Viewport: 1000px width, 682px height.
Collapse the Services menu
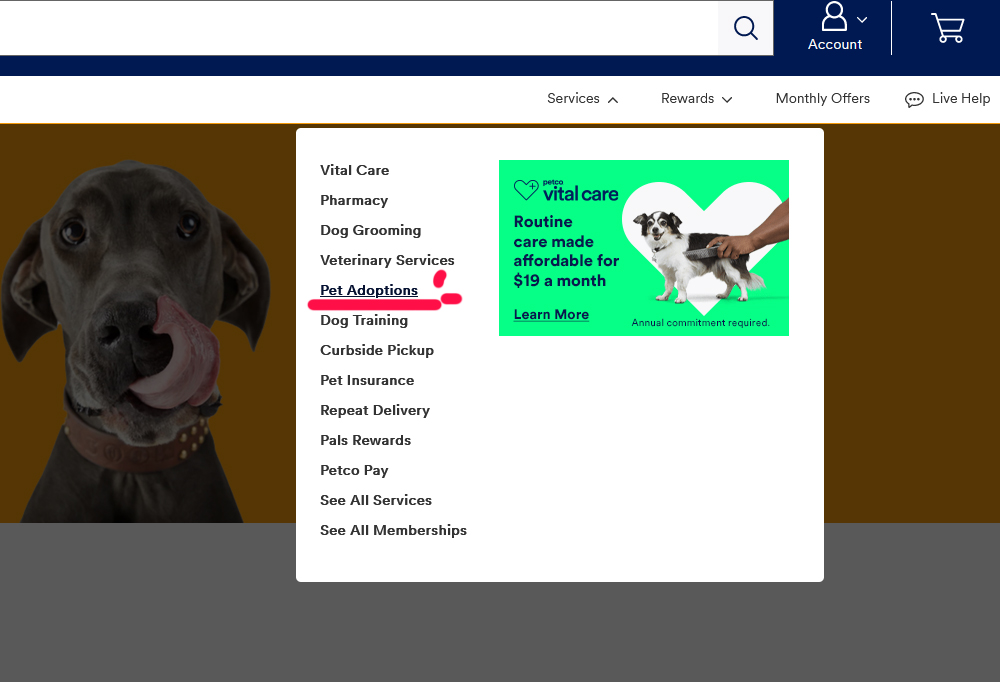click(x=582, y=99)
